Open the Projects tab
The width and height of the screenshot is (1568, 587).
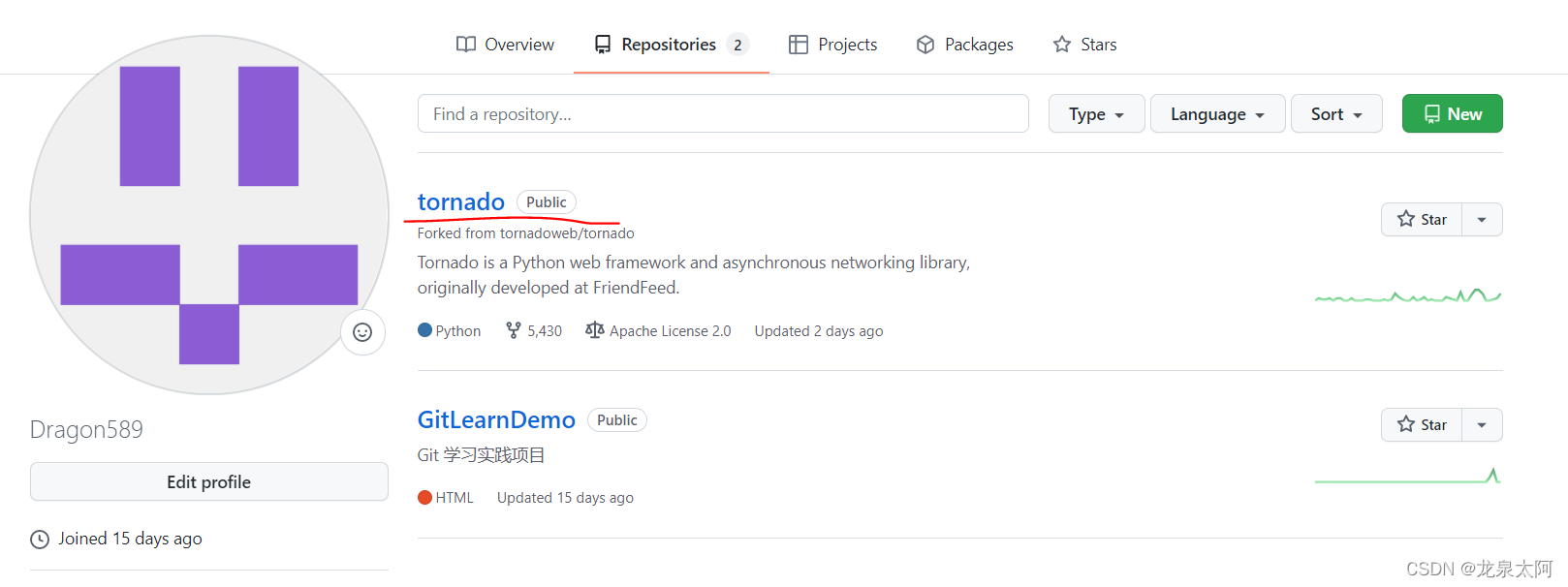[x=832, y=45]
